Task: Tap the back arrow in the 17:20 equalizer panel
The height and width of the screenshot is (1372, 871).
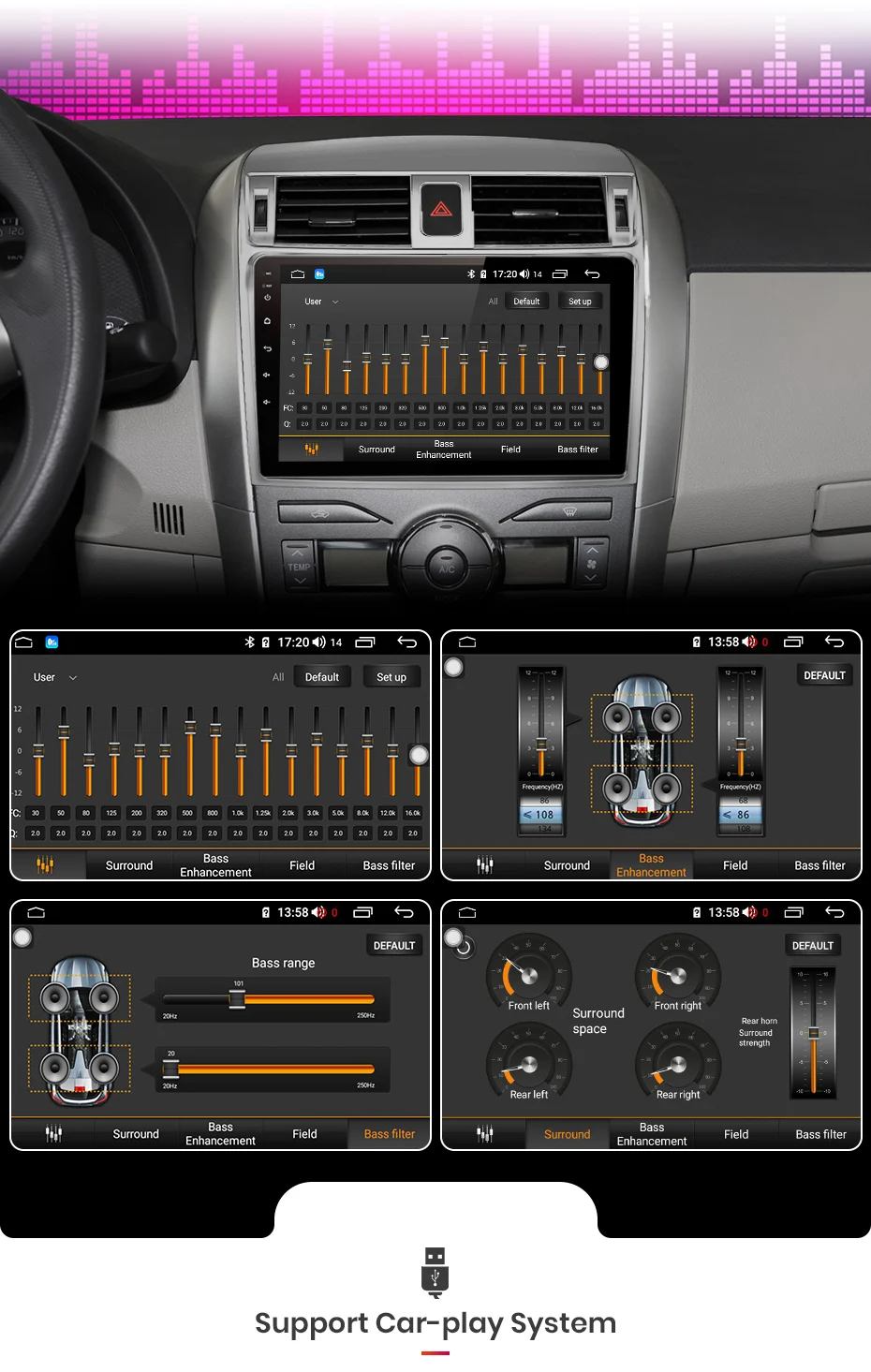Action: point(406,642)
